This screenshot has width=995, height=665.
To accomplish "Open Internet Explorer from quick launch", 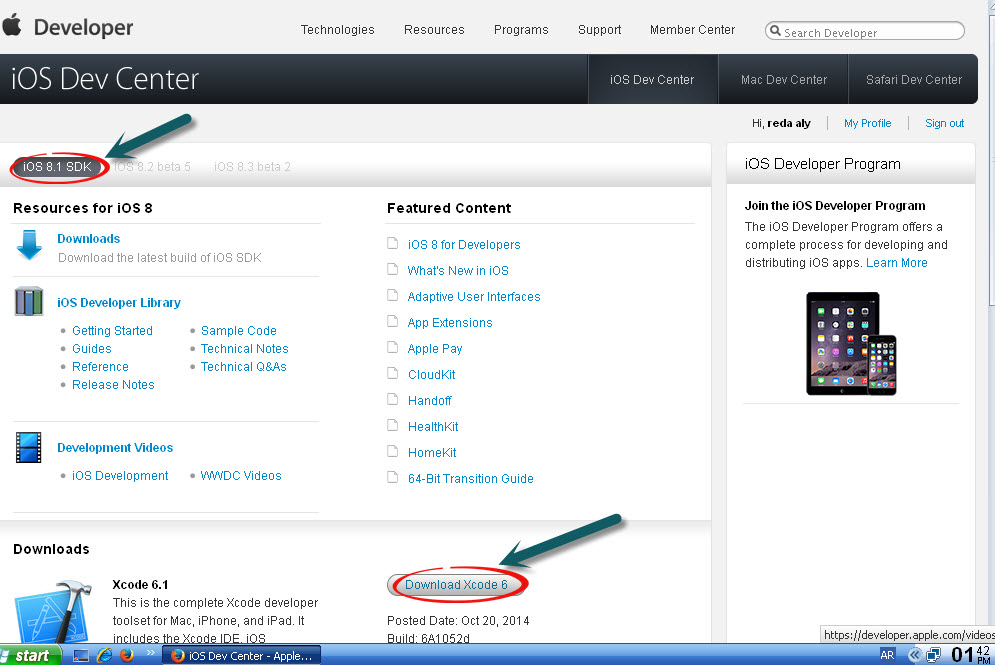I will 105,655.
